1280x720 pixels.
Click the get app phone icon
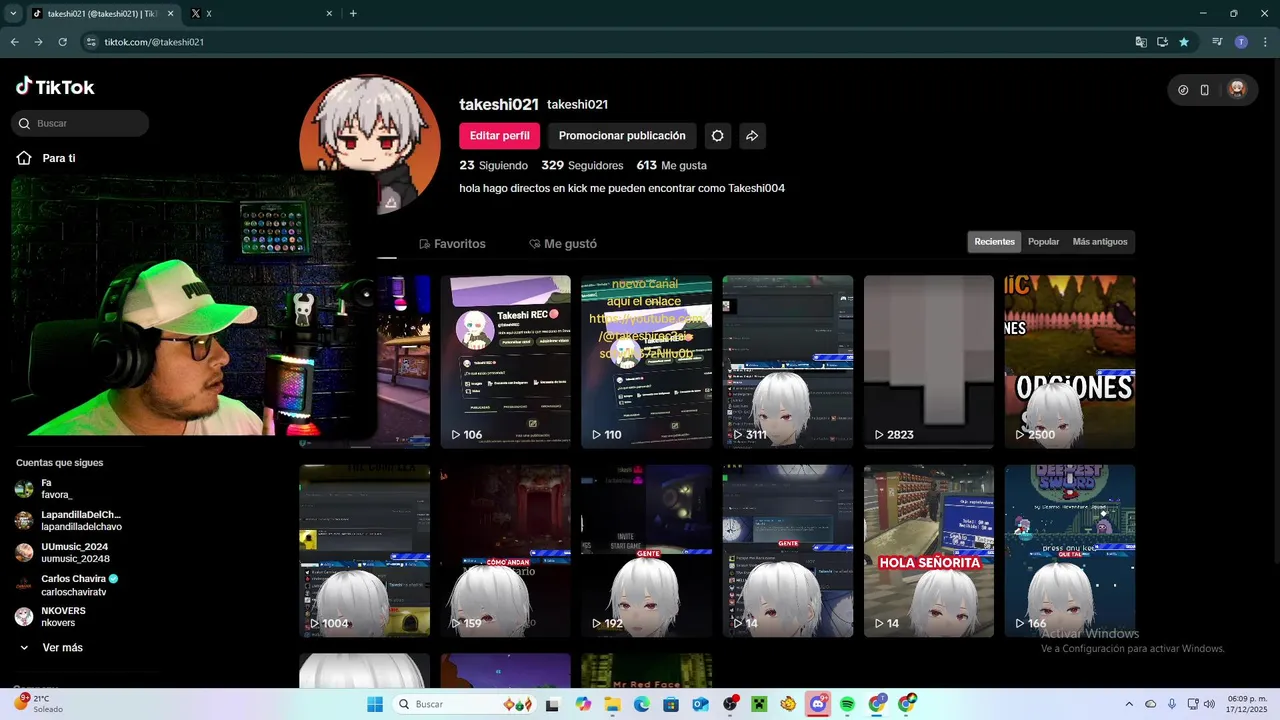(x=1205, y=90)
